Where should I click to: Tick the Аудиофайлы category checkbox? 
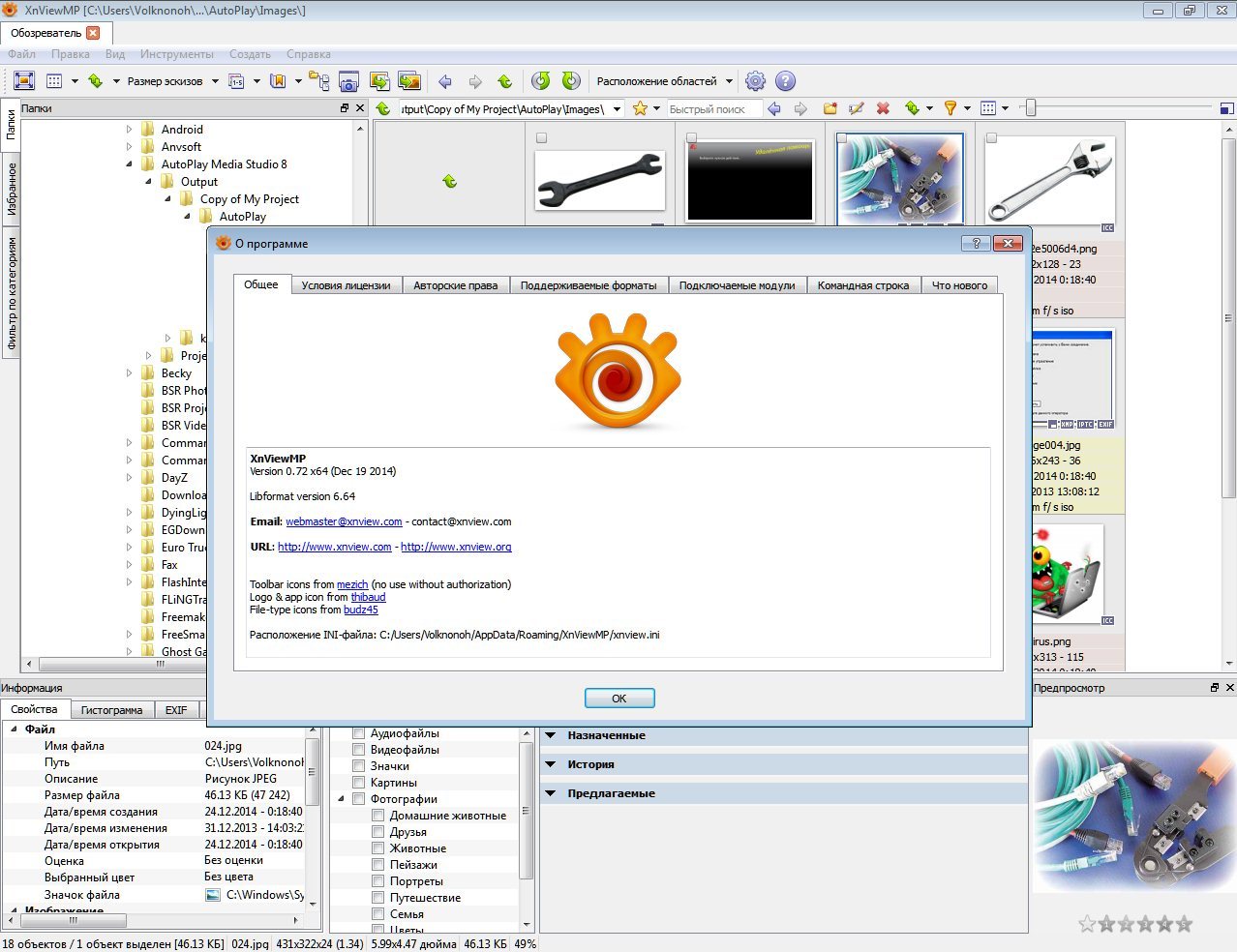click(x=358, y=733)
